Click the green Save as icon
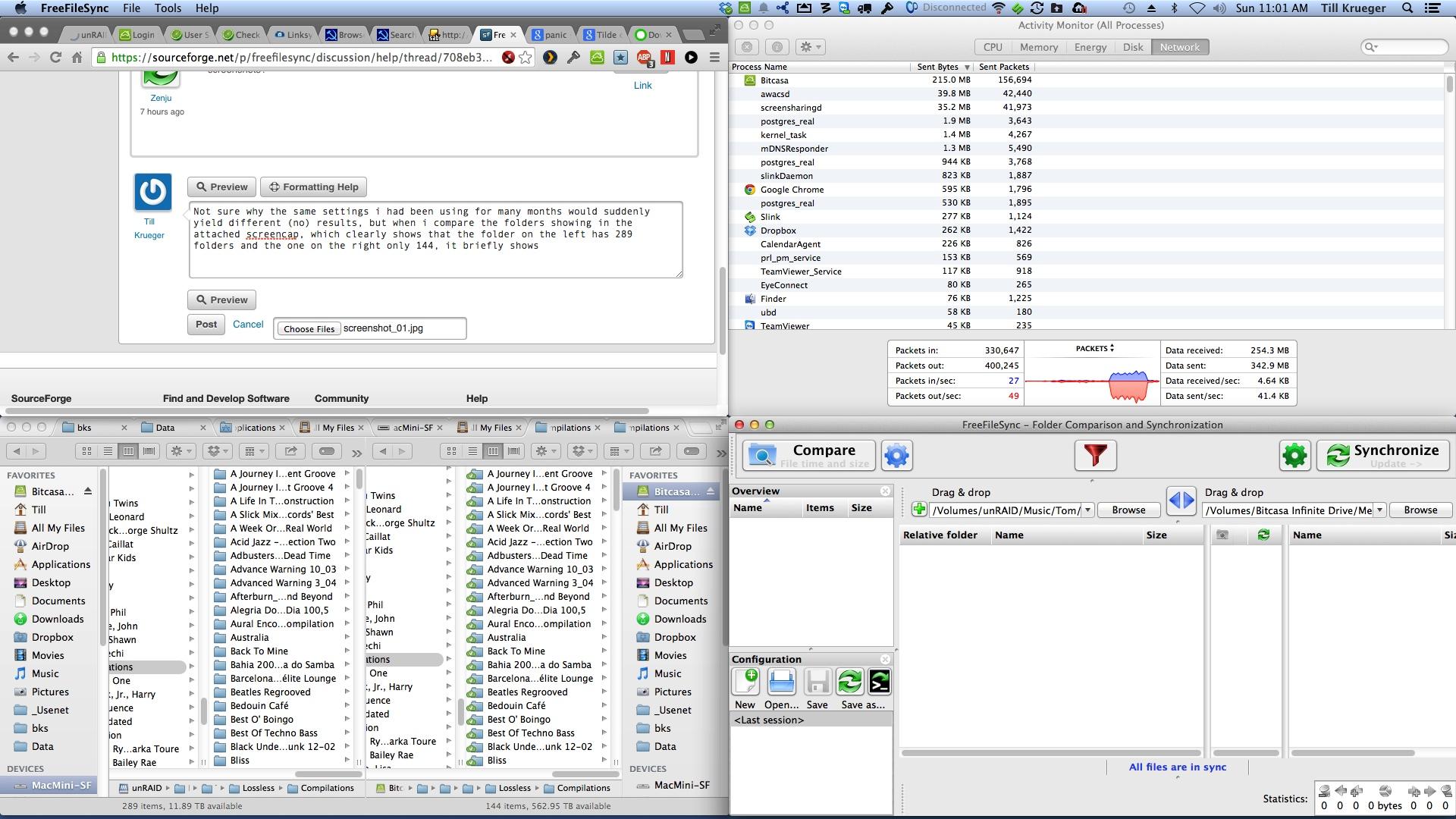This screenshot has width=1456, height=819. click(x=849, y=682)
